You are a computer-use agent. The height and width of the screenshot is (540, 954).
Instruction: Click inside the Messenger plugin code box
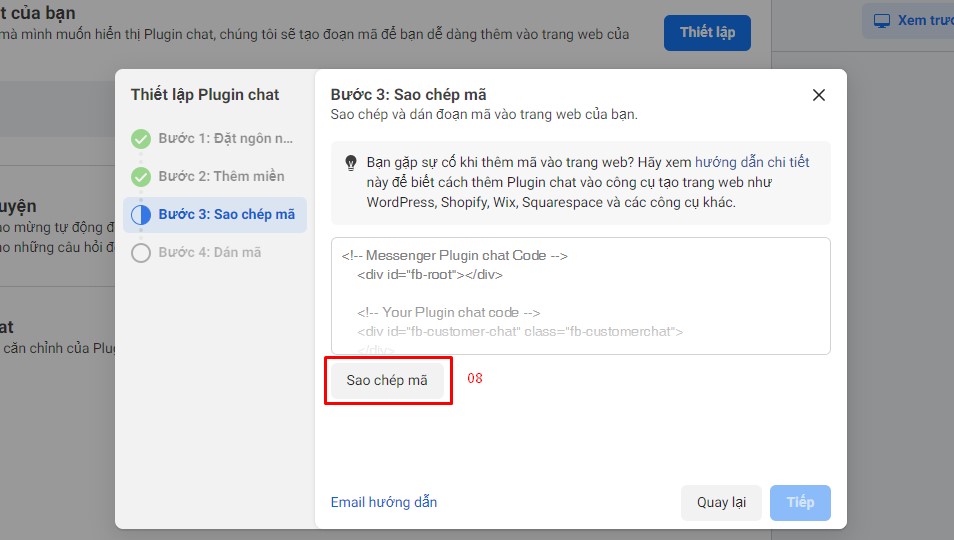[580, 295]
